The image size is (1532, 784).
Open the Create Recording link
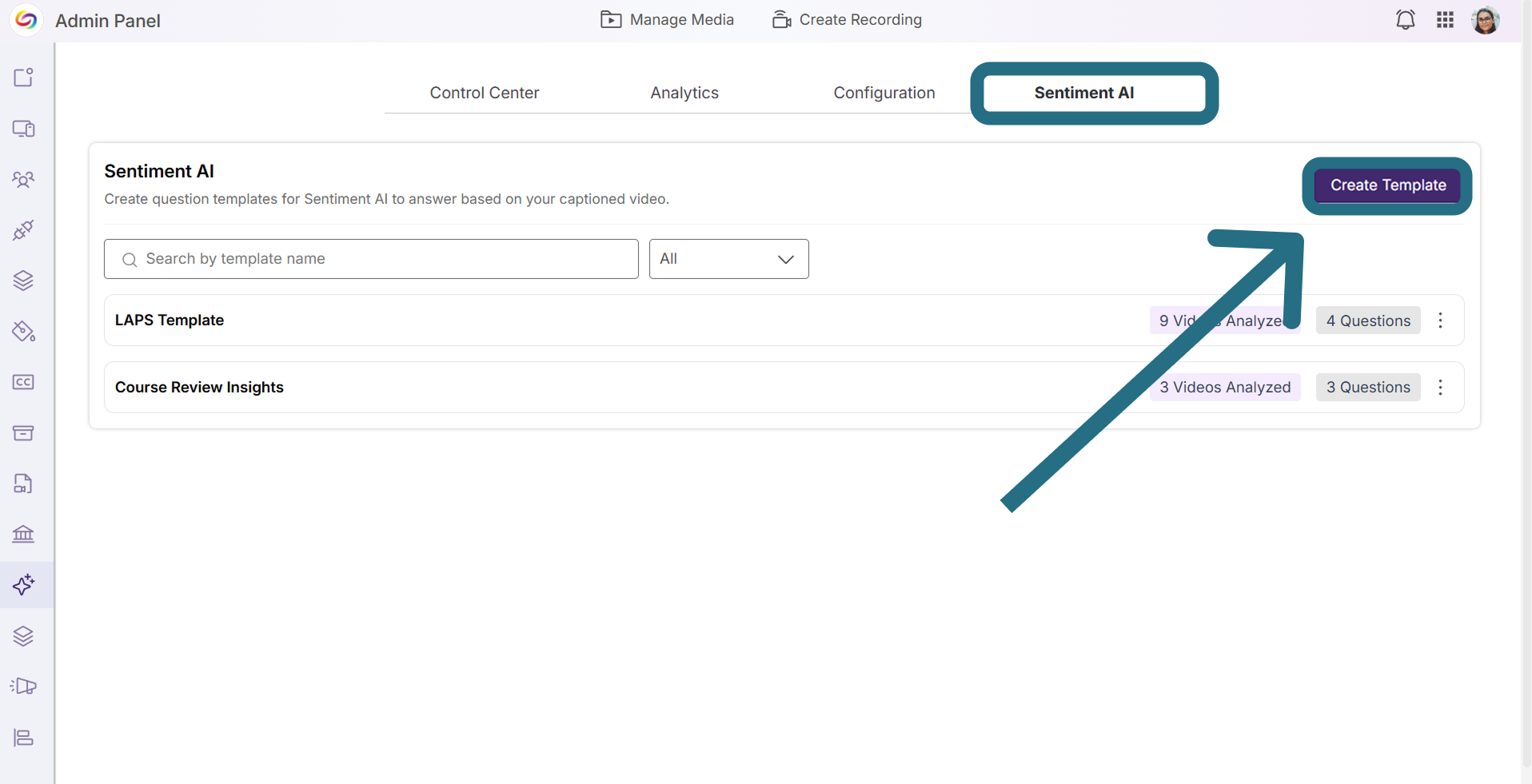(847, 20)
